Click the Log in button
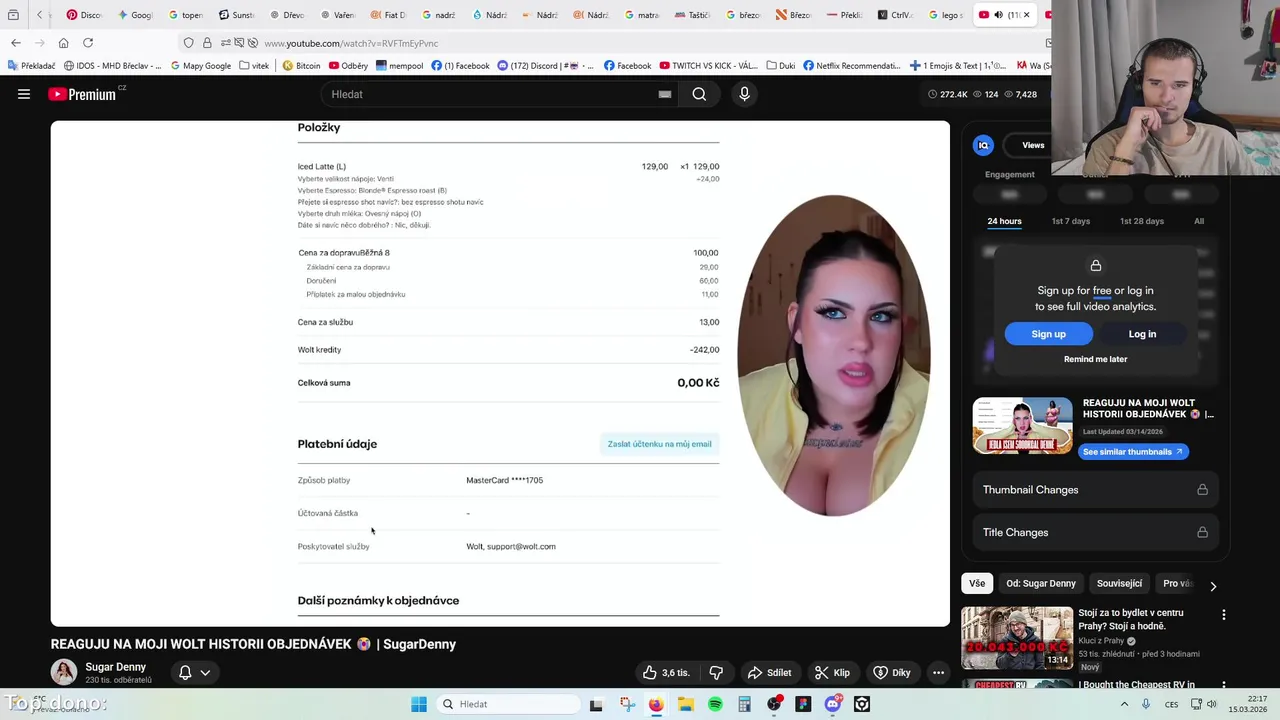This screenshot has height=720, width=1280. pos(1142,334)
